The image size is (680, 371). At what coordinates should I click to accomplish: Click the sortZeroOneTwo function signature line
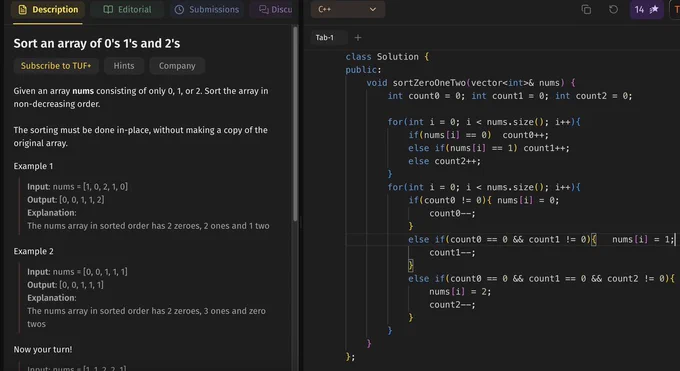pos(471,83)
